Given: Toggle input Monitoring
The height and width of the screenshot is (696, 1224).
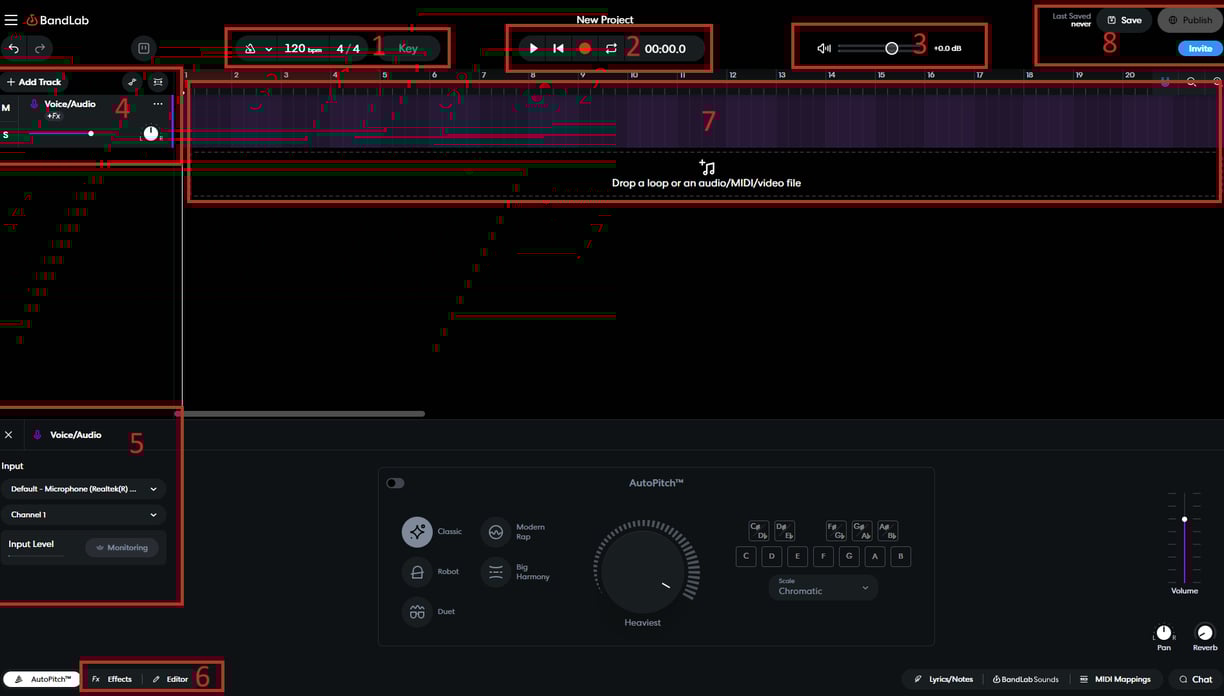Looking at the screenshot, I should [x=122, y=547].
